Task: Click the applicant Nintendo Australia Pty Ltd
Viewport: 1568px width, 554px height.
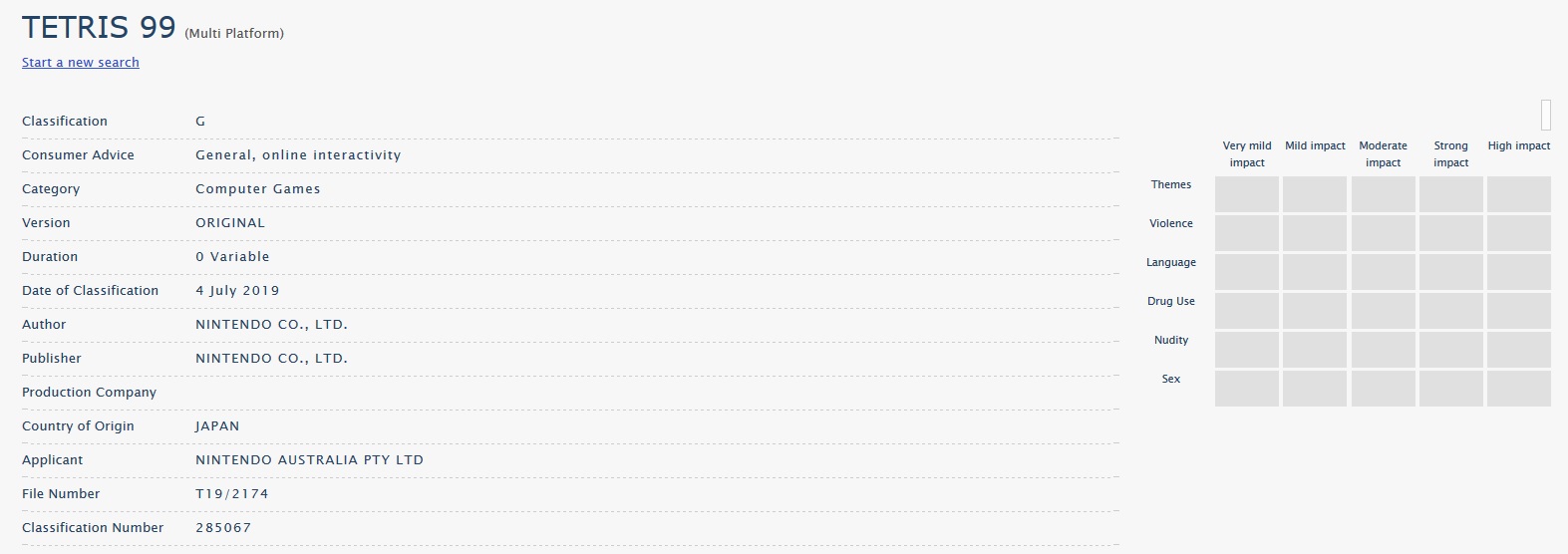Action: (309, 460)
